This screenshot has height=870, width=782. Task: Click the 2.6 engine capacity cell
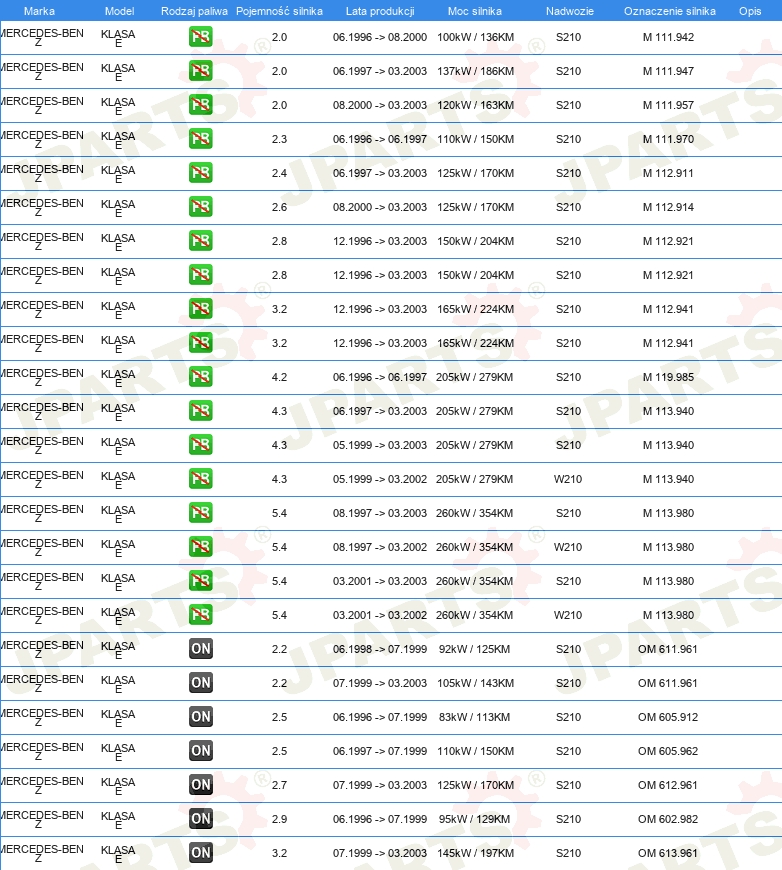279,207
